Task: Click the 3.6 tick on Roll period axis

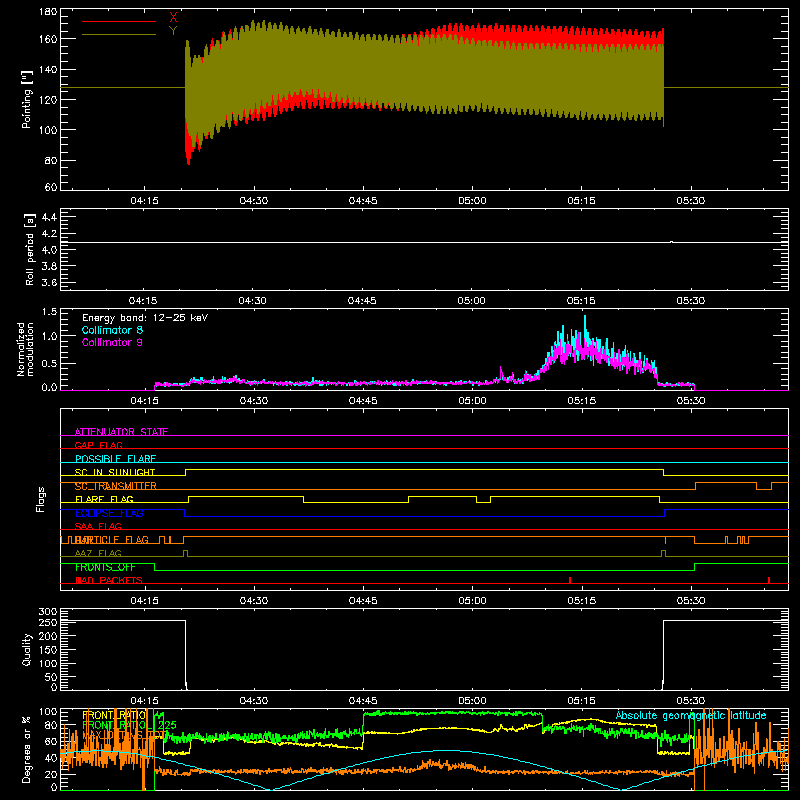Action: [x=49, y=282]
